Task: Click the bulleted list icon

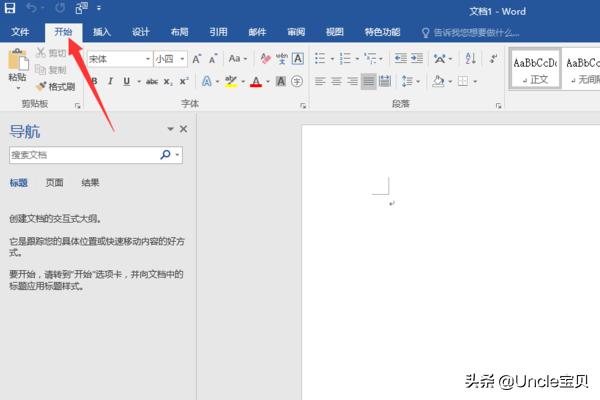Action: pos(320,58)
